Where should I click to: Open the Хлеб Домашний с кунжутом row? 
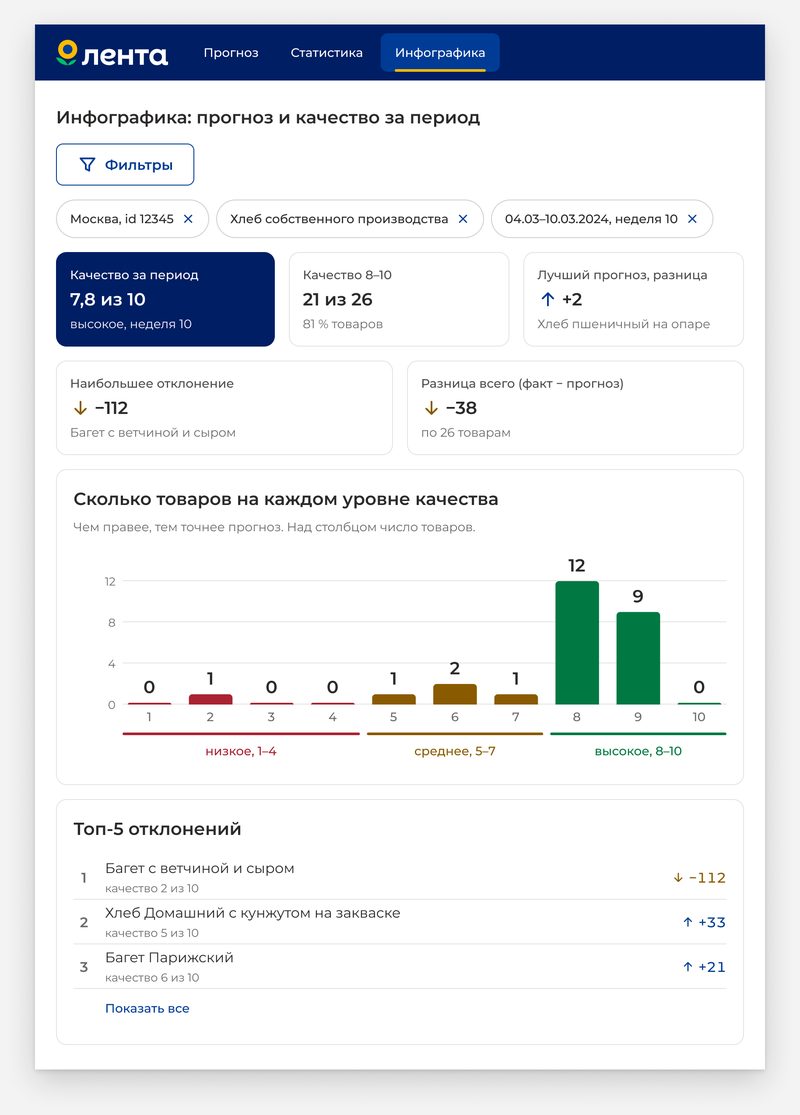(400, 922)
